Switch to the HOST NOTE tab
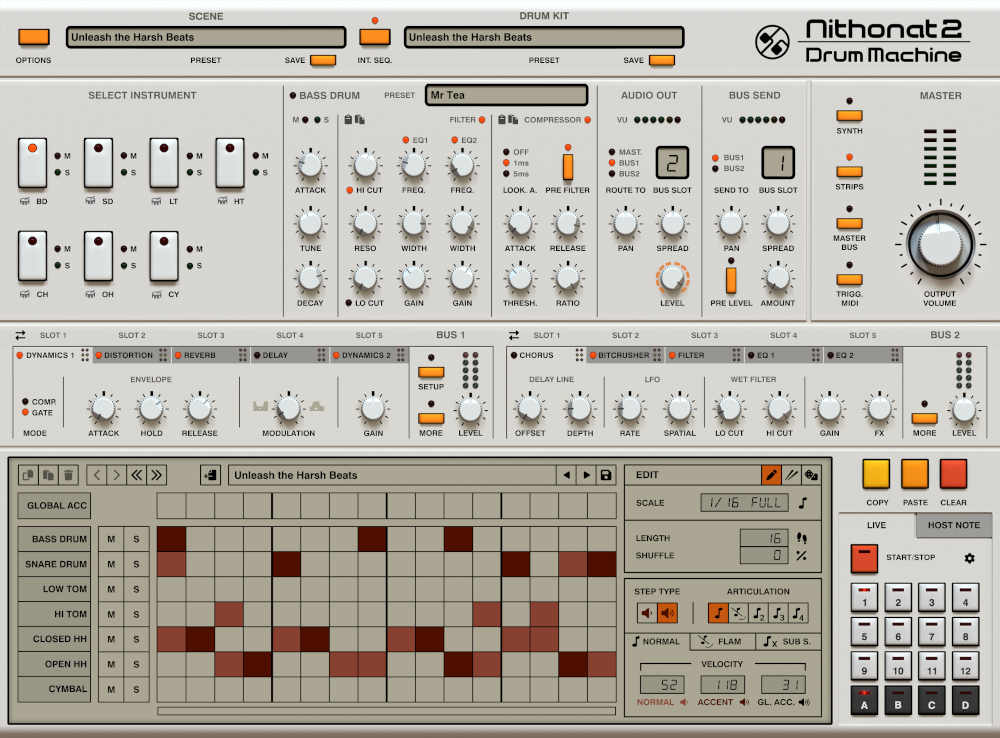Screen dimensions: 1000x738 pos(952,524)
